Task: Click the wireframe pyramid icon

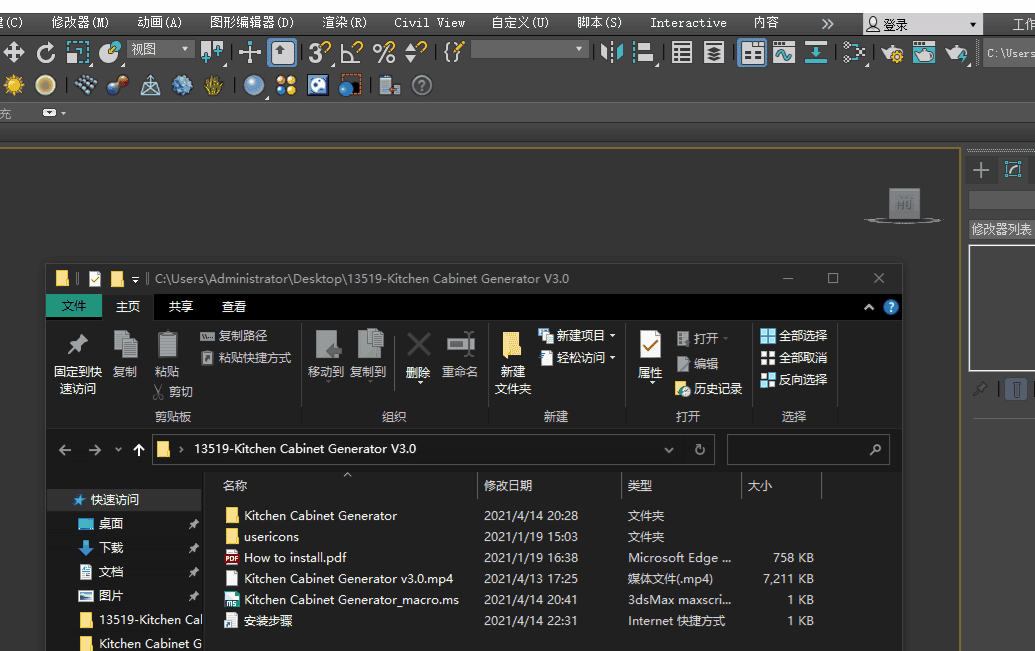Action: (150, 85)
